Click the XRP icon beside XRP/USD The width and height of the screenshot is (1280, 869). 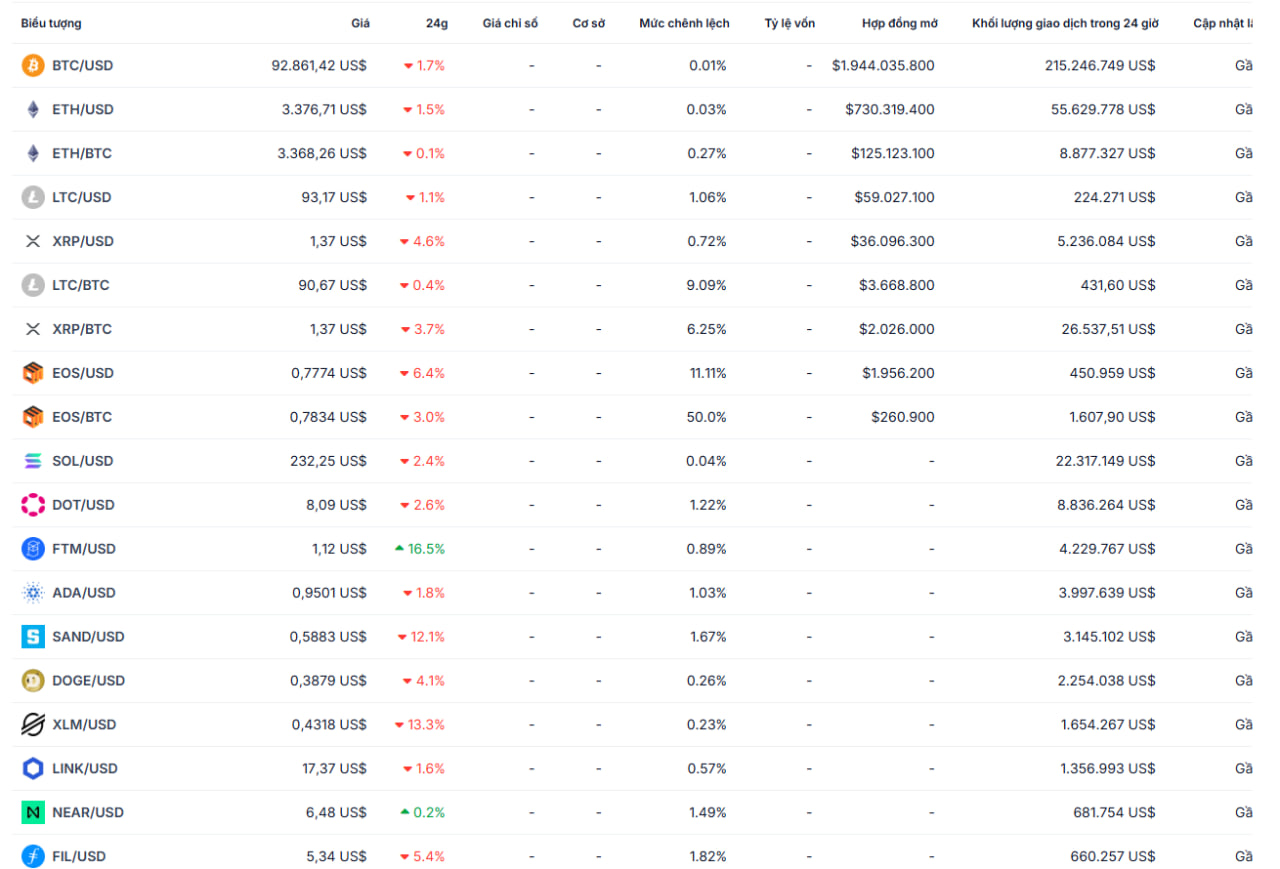point(33,242)
